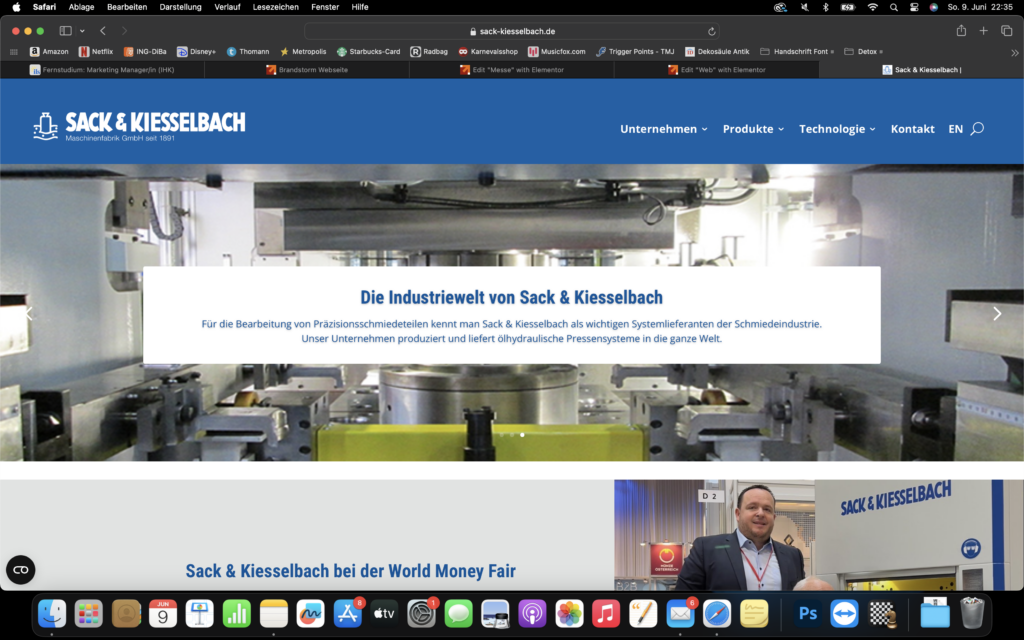This screenshot has width=1024, height=640.
Task: Open Spotlight search in menu bar
Action: point(893,7)
